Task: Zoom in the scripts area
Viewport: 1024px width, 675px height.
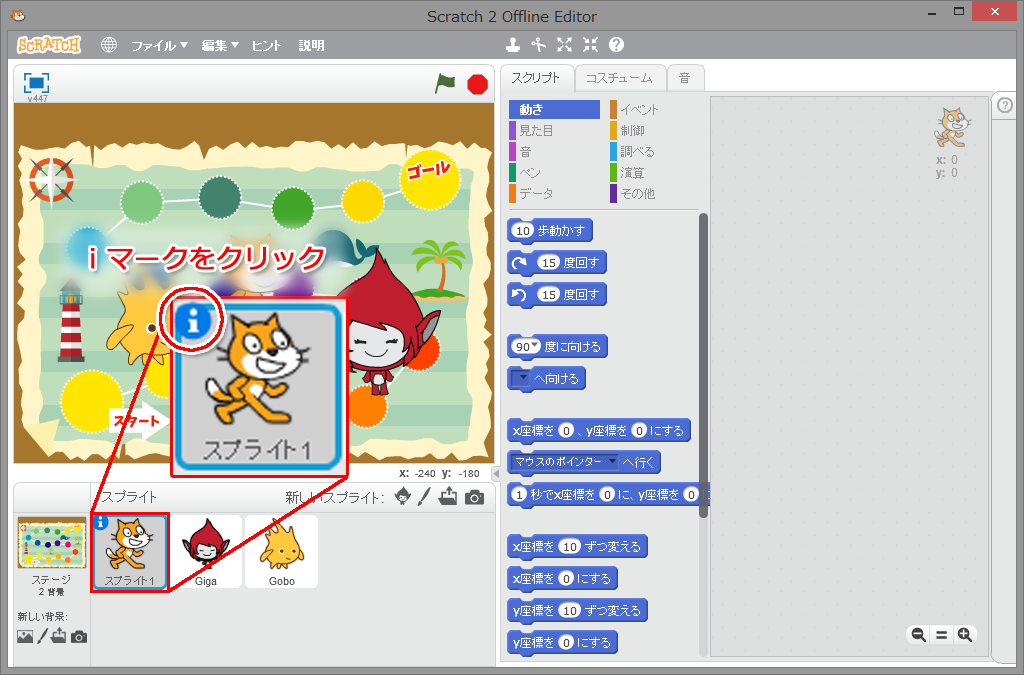Action: (x=965, y=635)
